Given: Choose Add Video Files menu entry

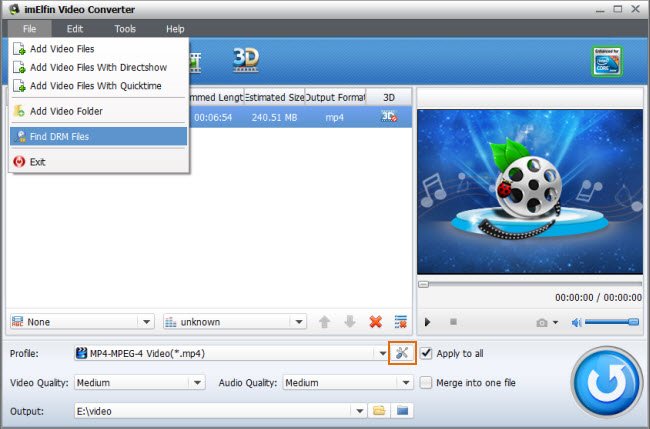Looking at the screenshot, I should (x=99, y=48).
